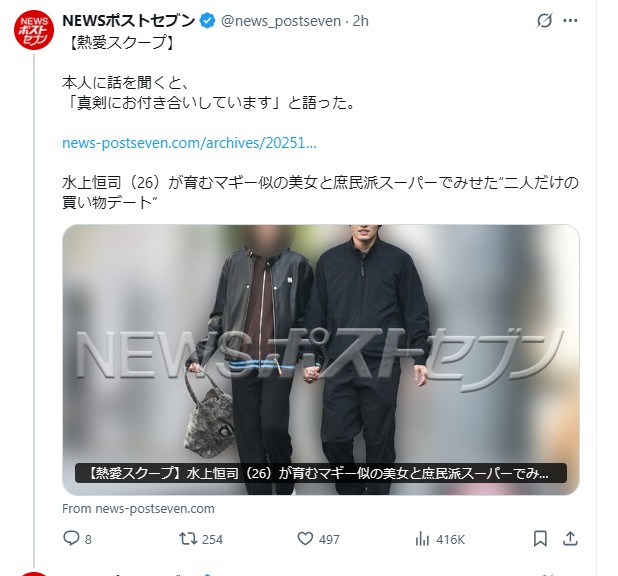The height and width of the screenshot is (576, 618).
Task: Open the Grok explain-post icon
Action: pos(544,21)
